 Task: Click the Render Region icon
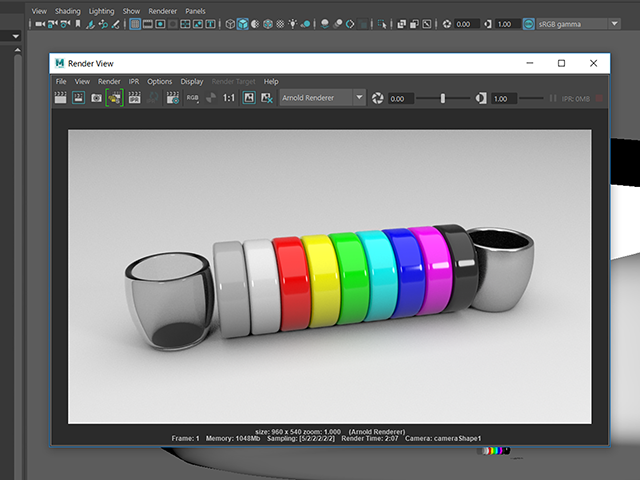[x=78, y=98]
